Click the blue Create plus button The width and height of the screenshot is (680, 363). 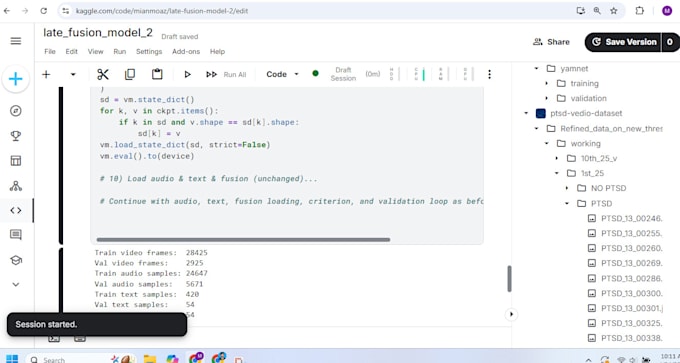click(x=16, y=79)
